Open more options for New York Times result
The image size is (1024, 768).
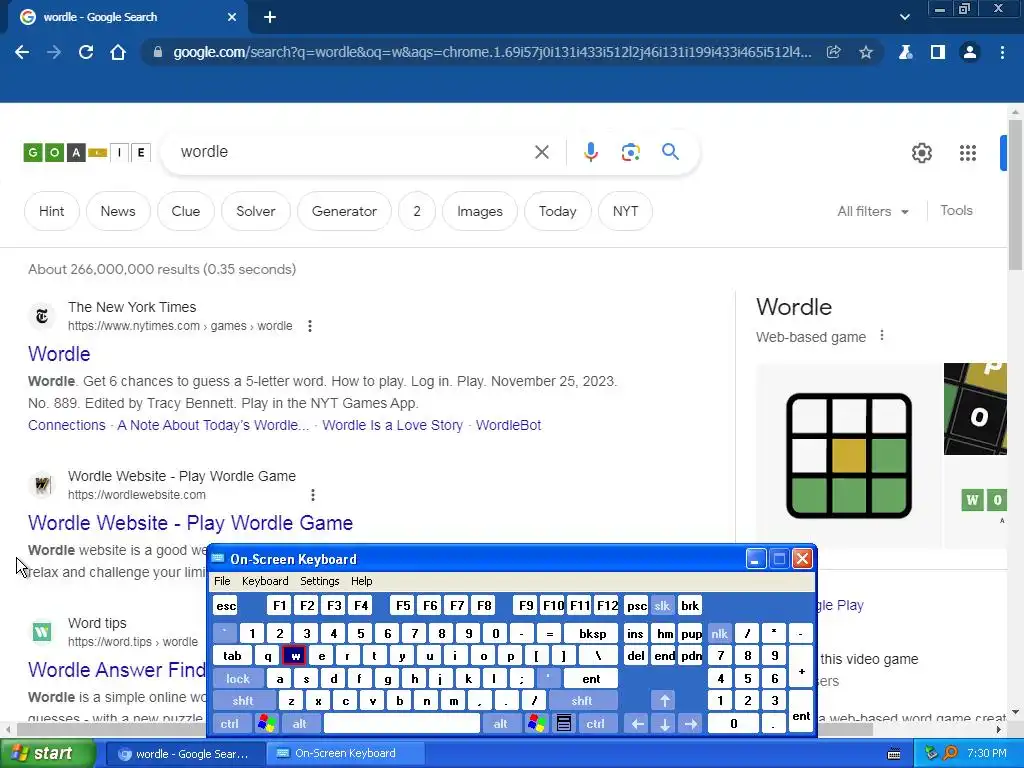[310, 326]
